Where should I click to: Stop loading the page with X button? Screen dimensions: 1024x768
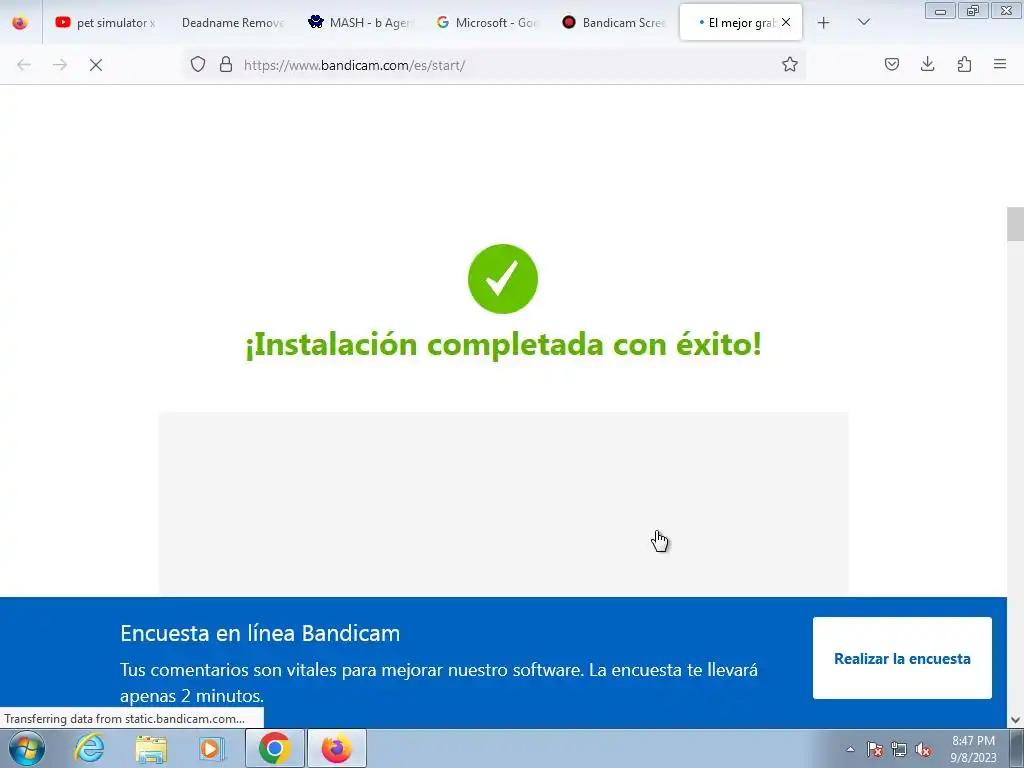(96, 65)
